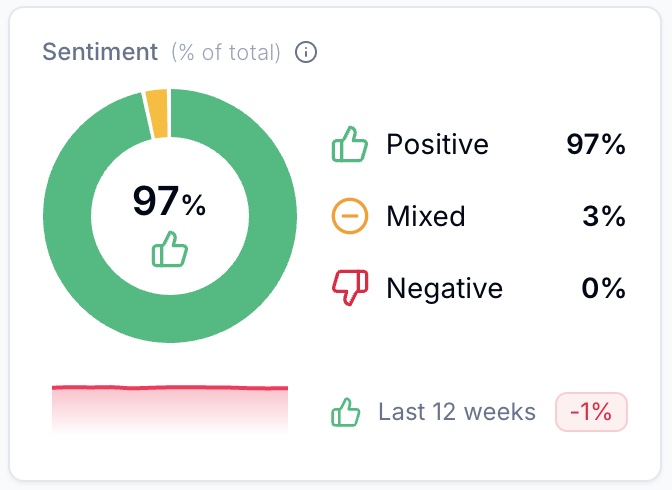This screenshot has width=672, height=490.
Task: Select the Positive legend label
Action: click(437, 145)
